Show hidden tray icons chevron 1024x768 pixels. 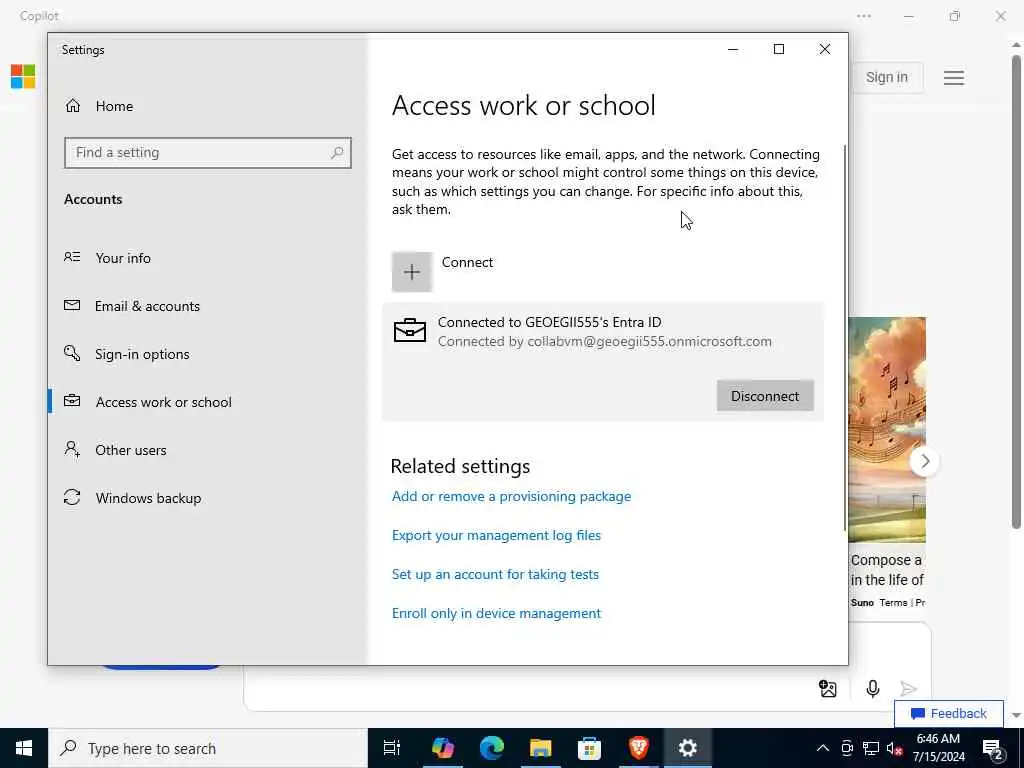[823, 748]
